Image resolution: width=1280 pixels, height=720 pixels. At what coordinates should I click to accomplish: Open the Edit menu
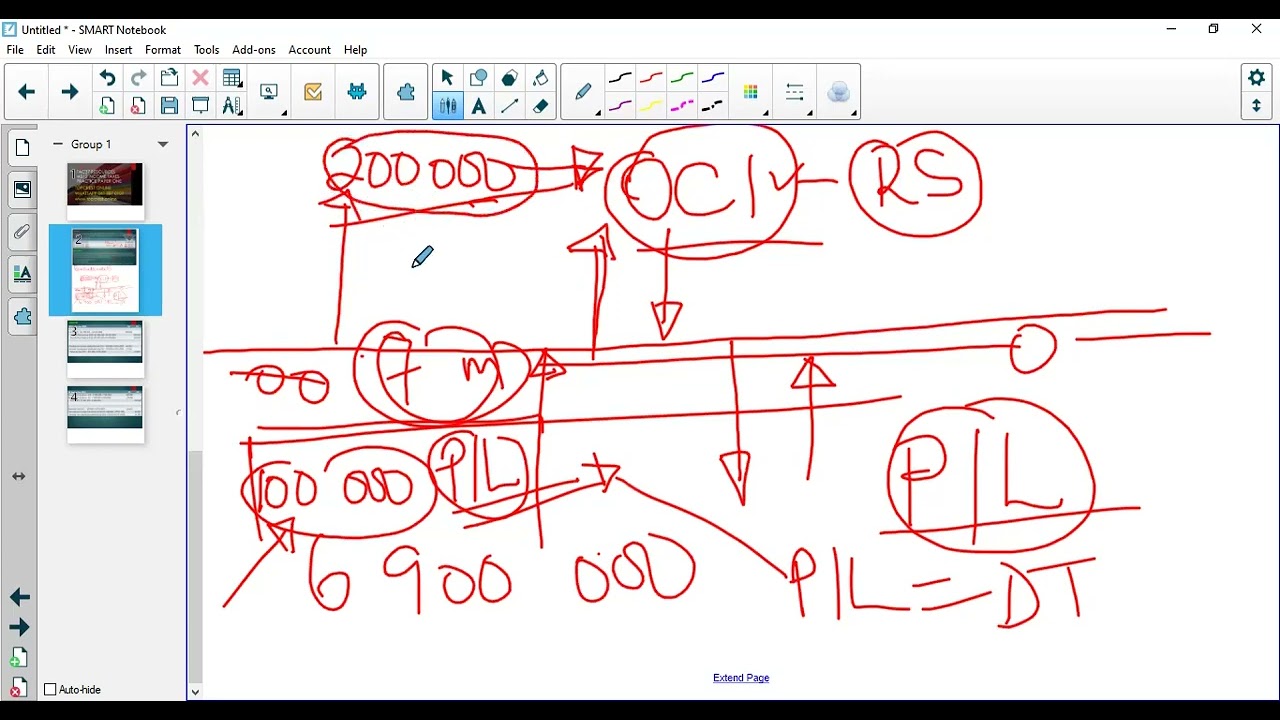pyautogui.click(x=46, y=50)
